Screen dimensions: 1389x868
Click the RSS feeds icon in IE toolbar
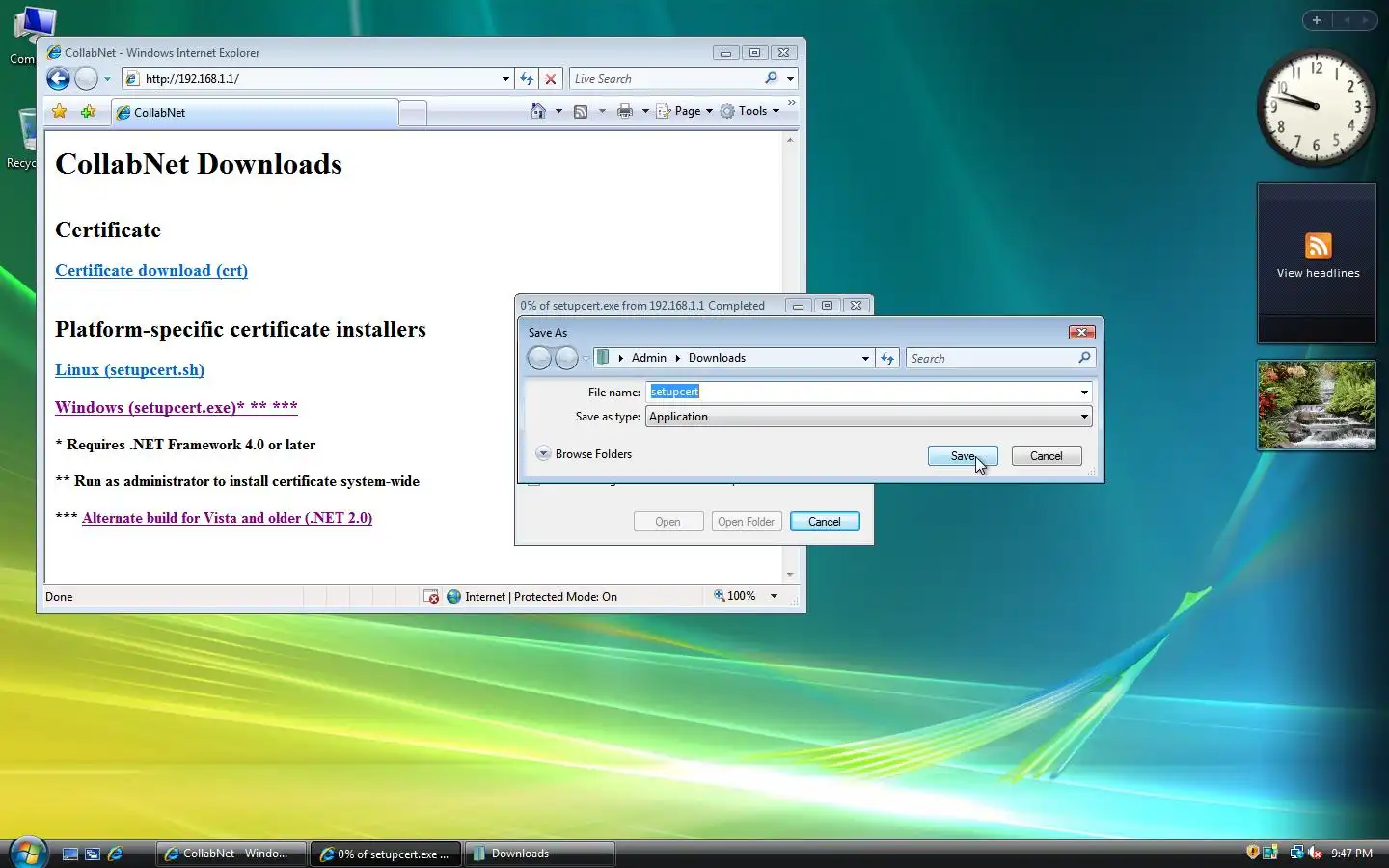[x=581, y=111]
